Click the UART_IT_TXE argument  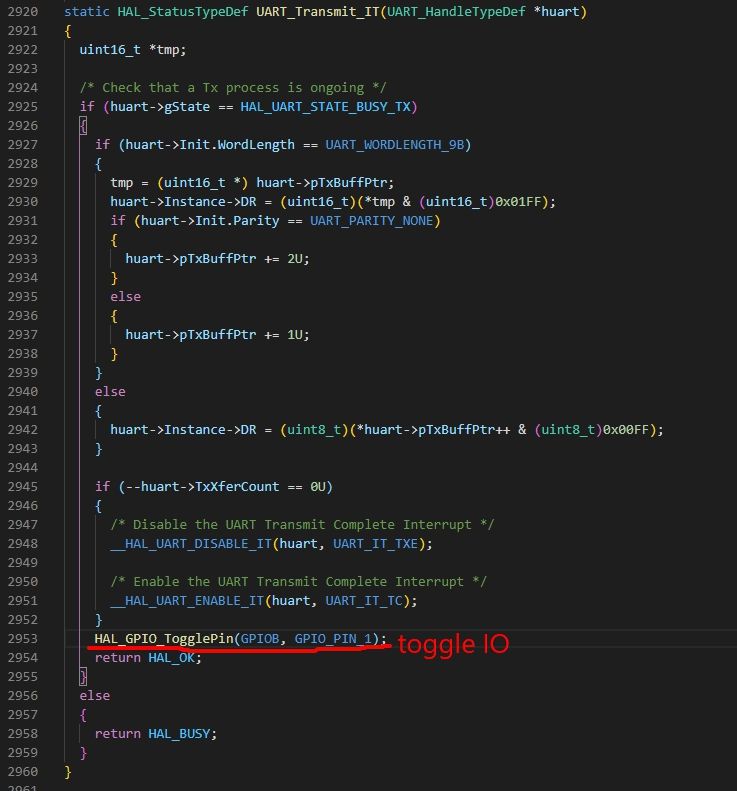pyautogui.click(x=375, y=544)
